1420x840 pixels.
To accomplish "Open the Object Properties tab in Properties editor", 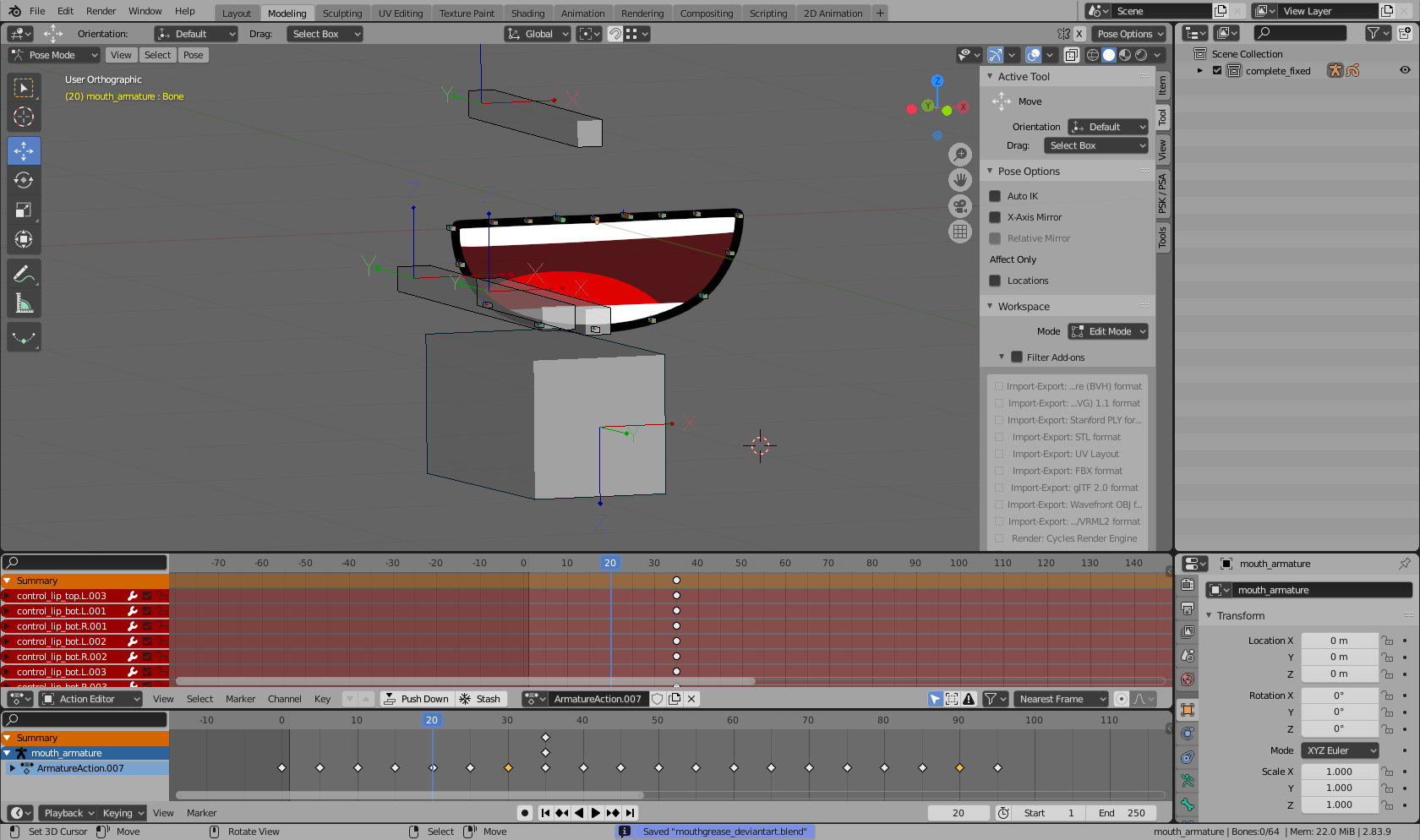I will click(1187, 710).
